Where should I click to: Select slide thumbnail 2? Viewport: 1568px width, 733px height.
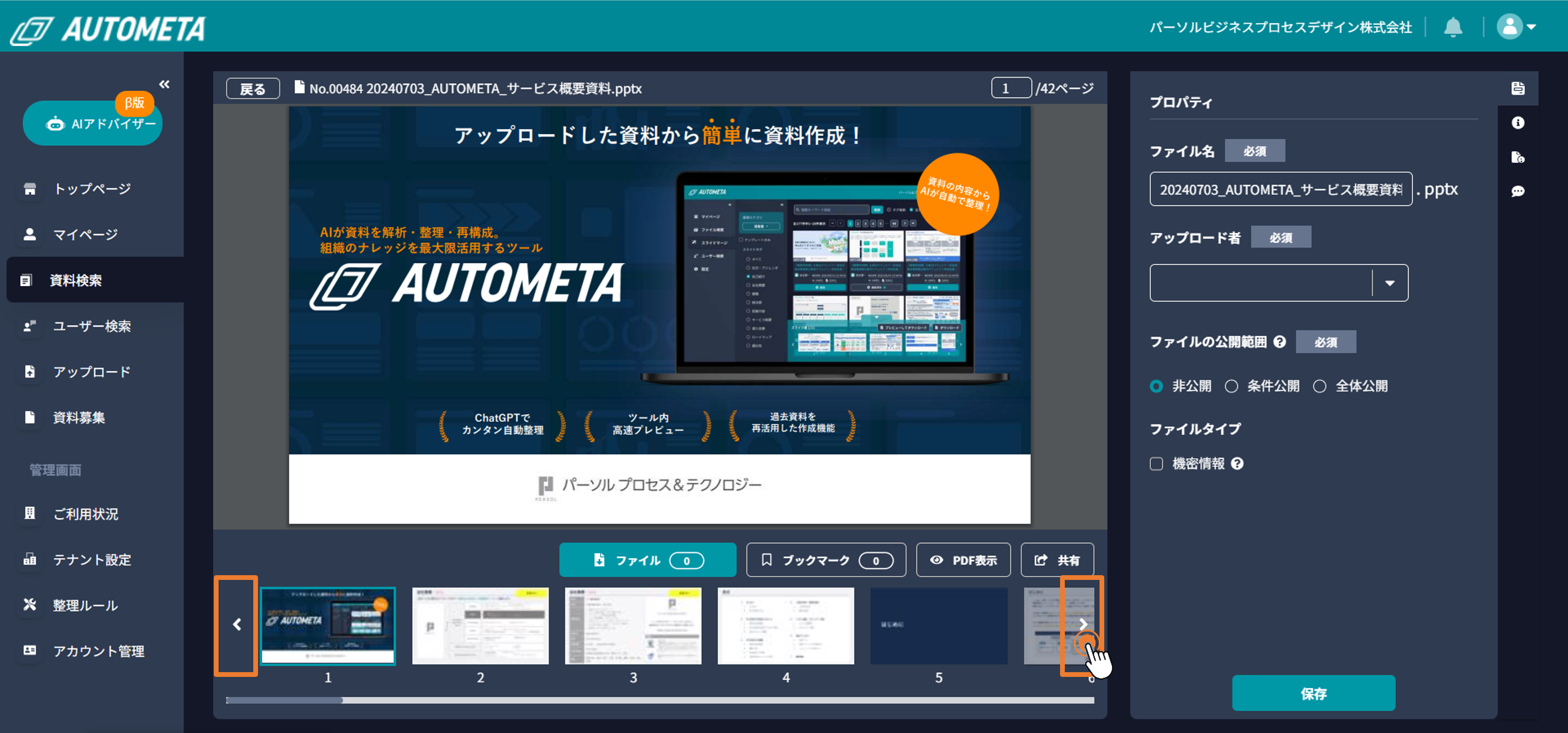click(480, 625)
